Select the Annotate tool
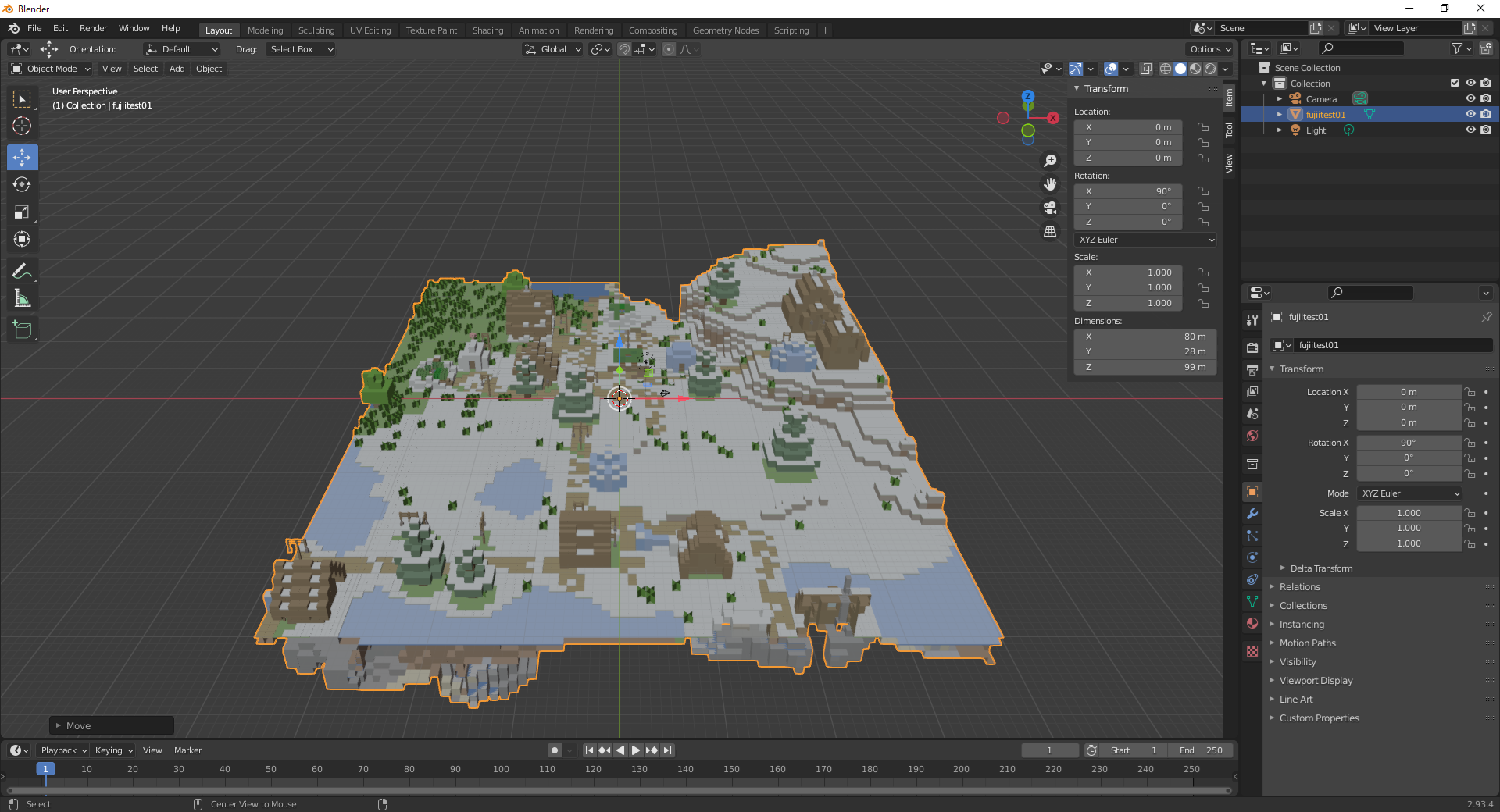This screenshot has width=1500, height=812. point(22,271)
